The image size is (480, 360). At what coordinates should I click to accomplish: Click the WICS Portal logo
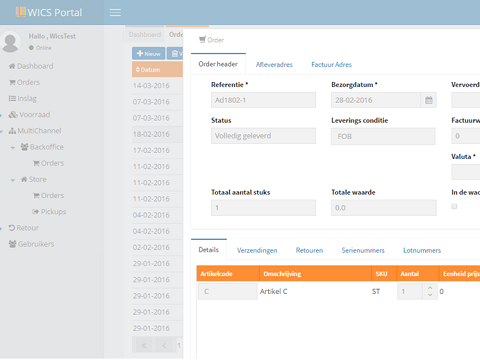[x=49, y=12]
